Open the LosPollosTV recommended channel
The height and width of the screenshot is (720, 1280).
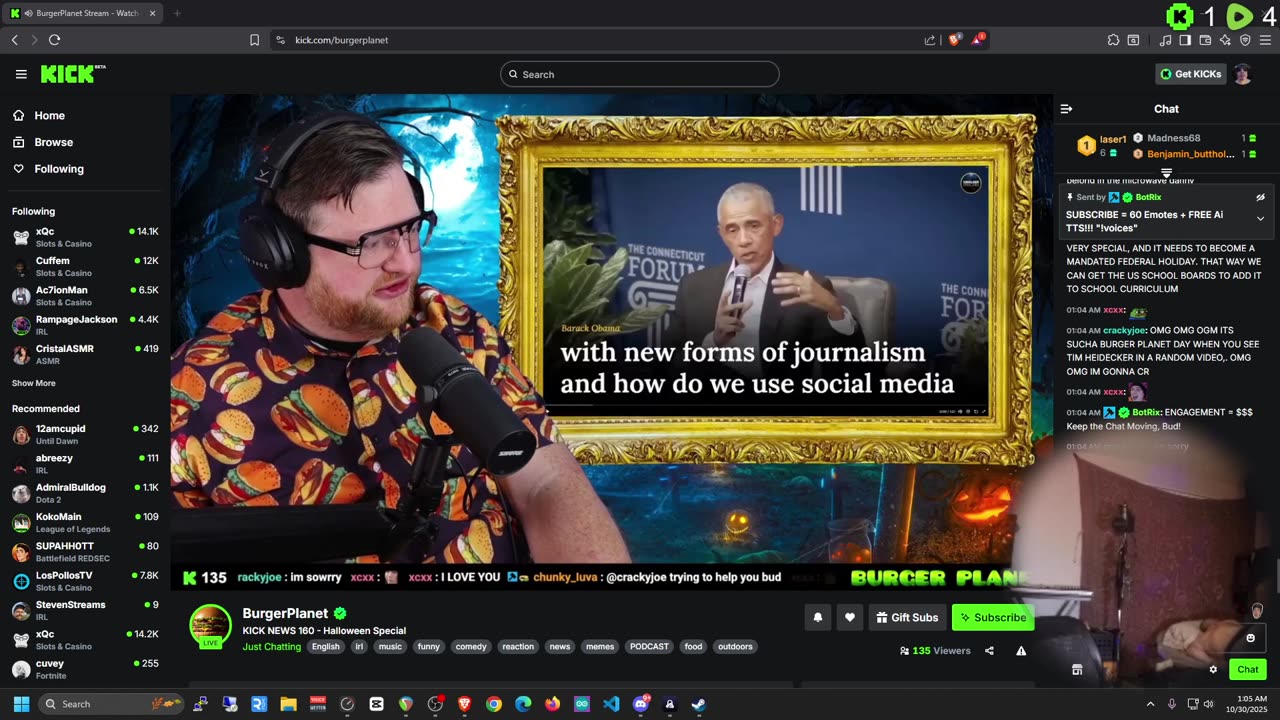(x=85, y=581)
